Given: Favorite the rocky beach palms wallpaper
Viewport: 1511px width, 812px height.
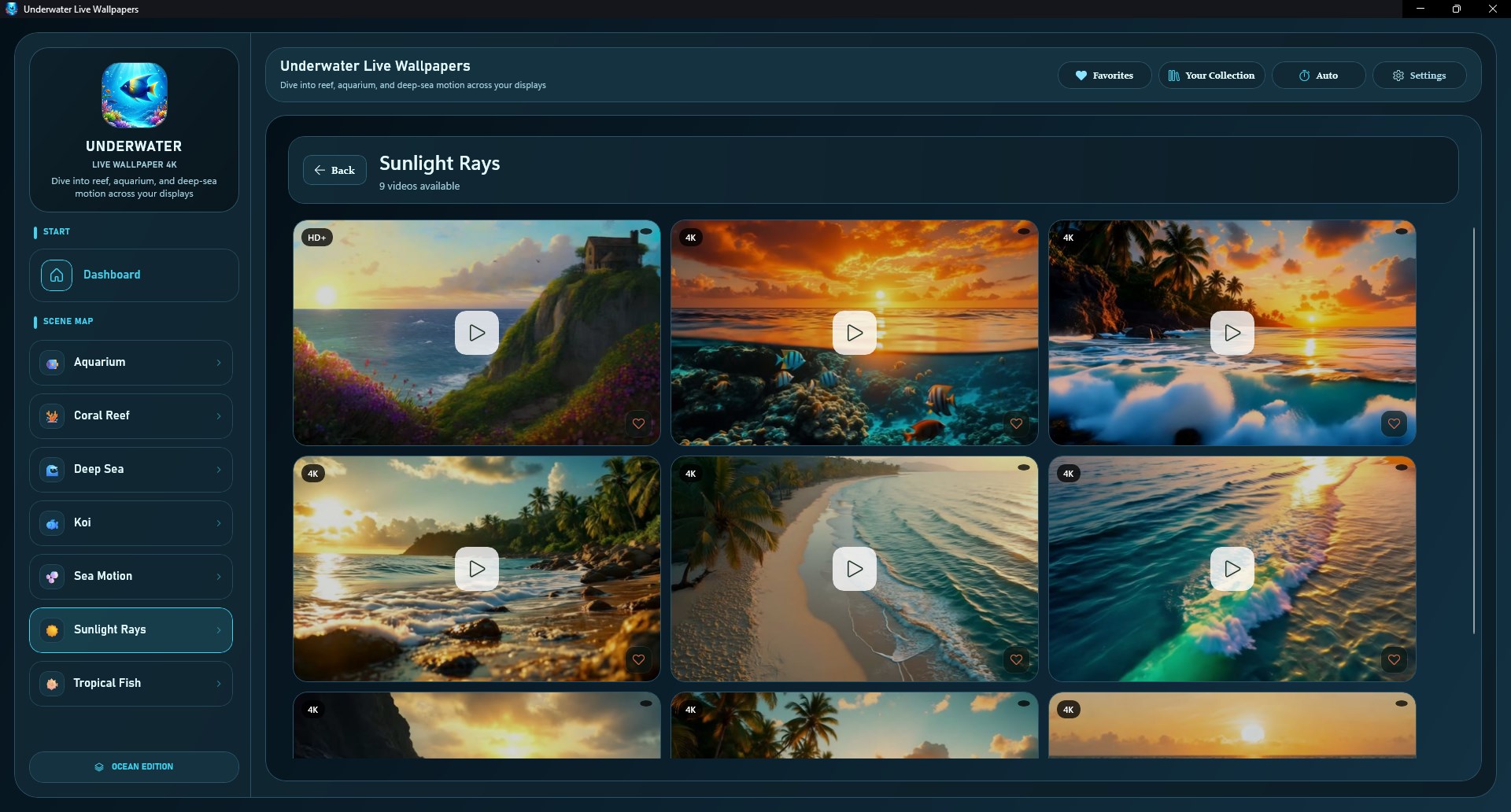Looking at the screenshot, I should click(639, 660).
